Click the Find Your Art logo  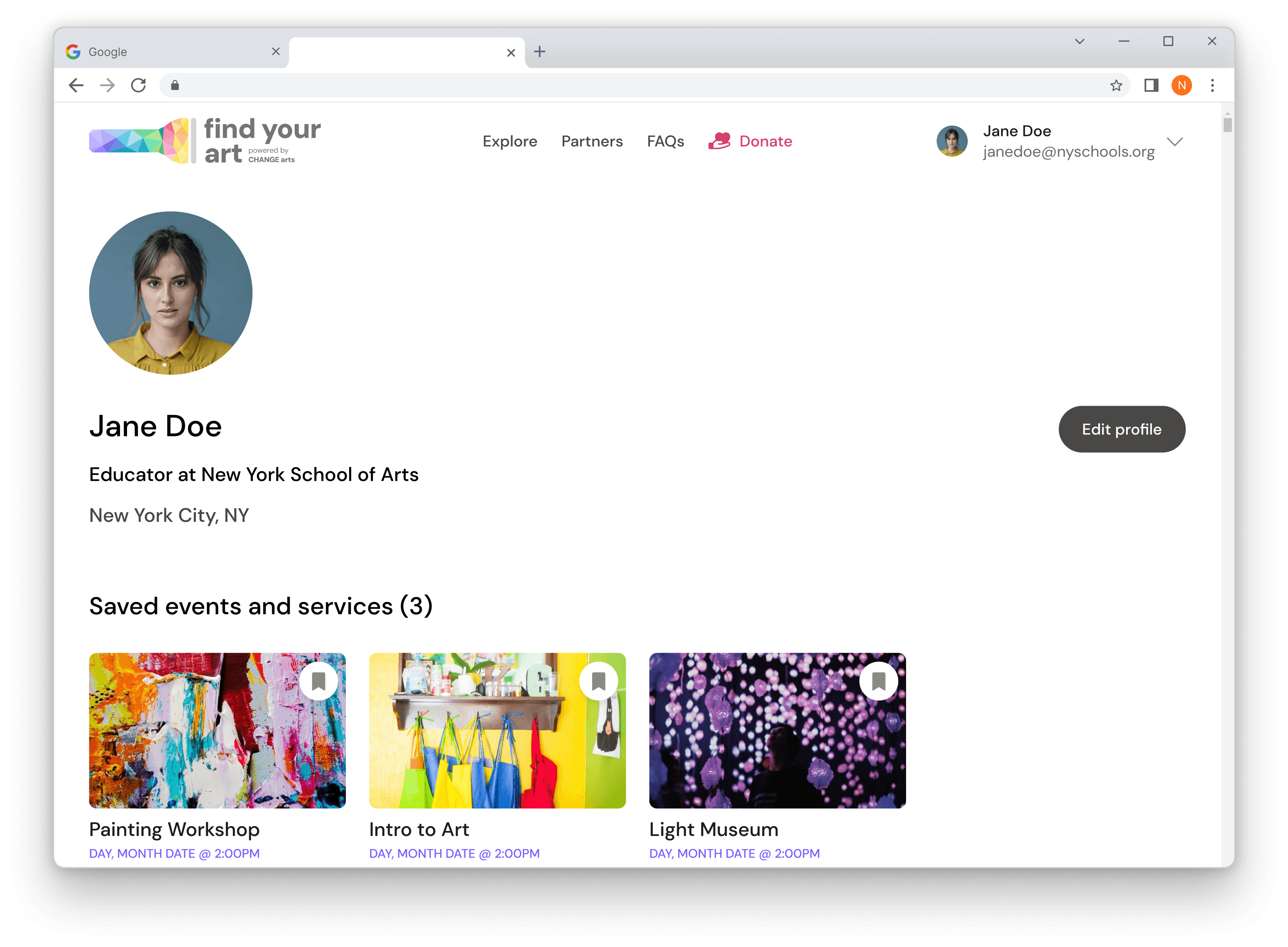[204, 141]
